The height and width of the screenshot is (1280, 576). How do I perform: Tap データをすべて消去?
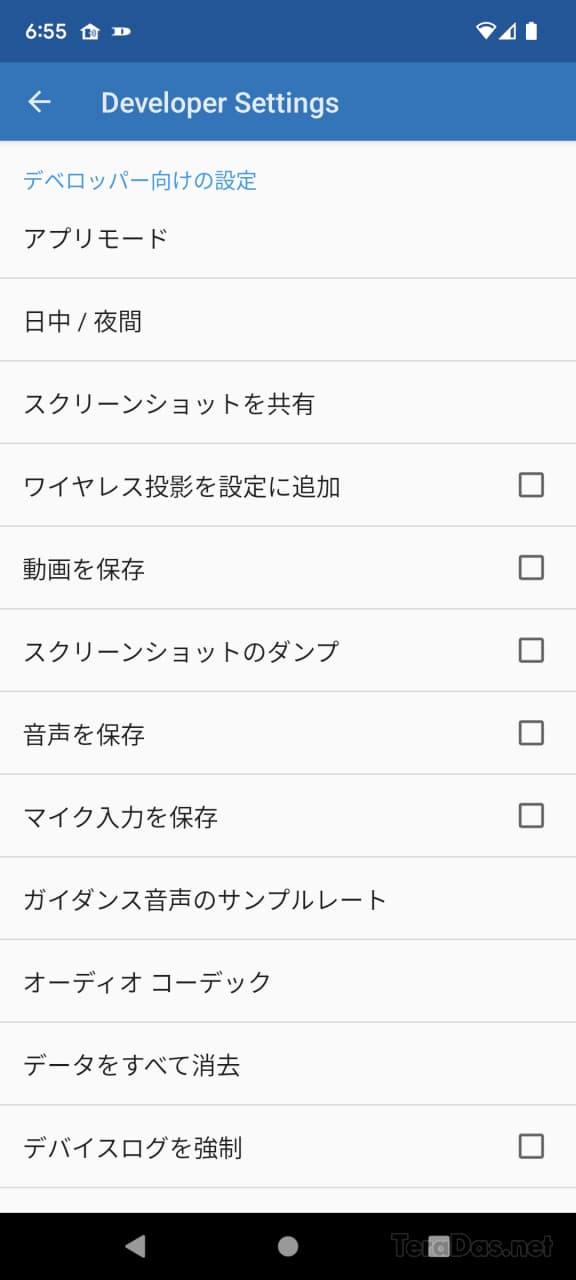click(288, 1064)
